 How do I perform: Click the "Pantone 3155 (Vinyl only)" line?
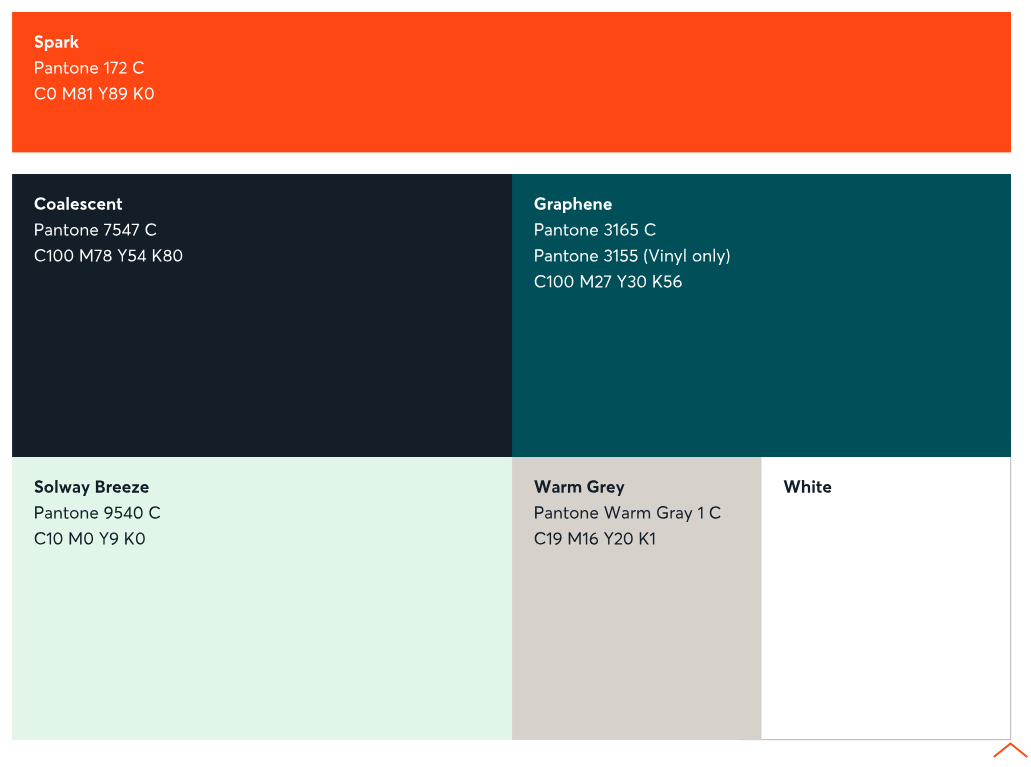[632, 256]
